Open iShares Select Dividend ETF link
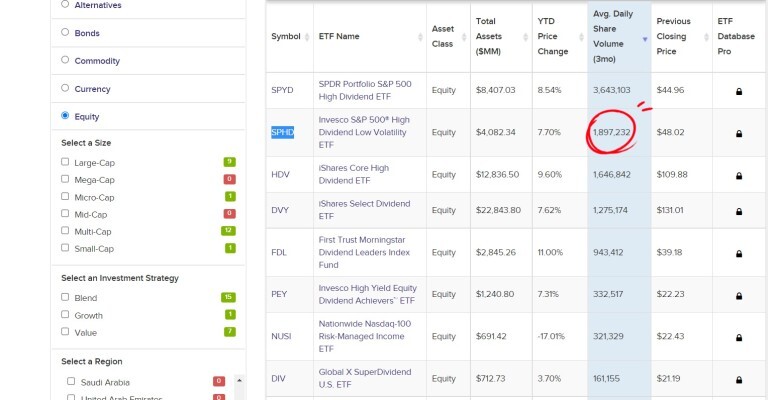 (x=364, y=210)
